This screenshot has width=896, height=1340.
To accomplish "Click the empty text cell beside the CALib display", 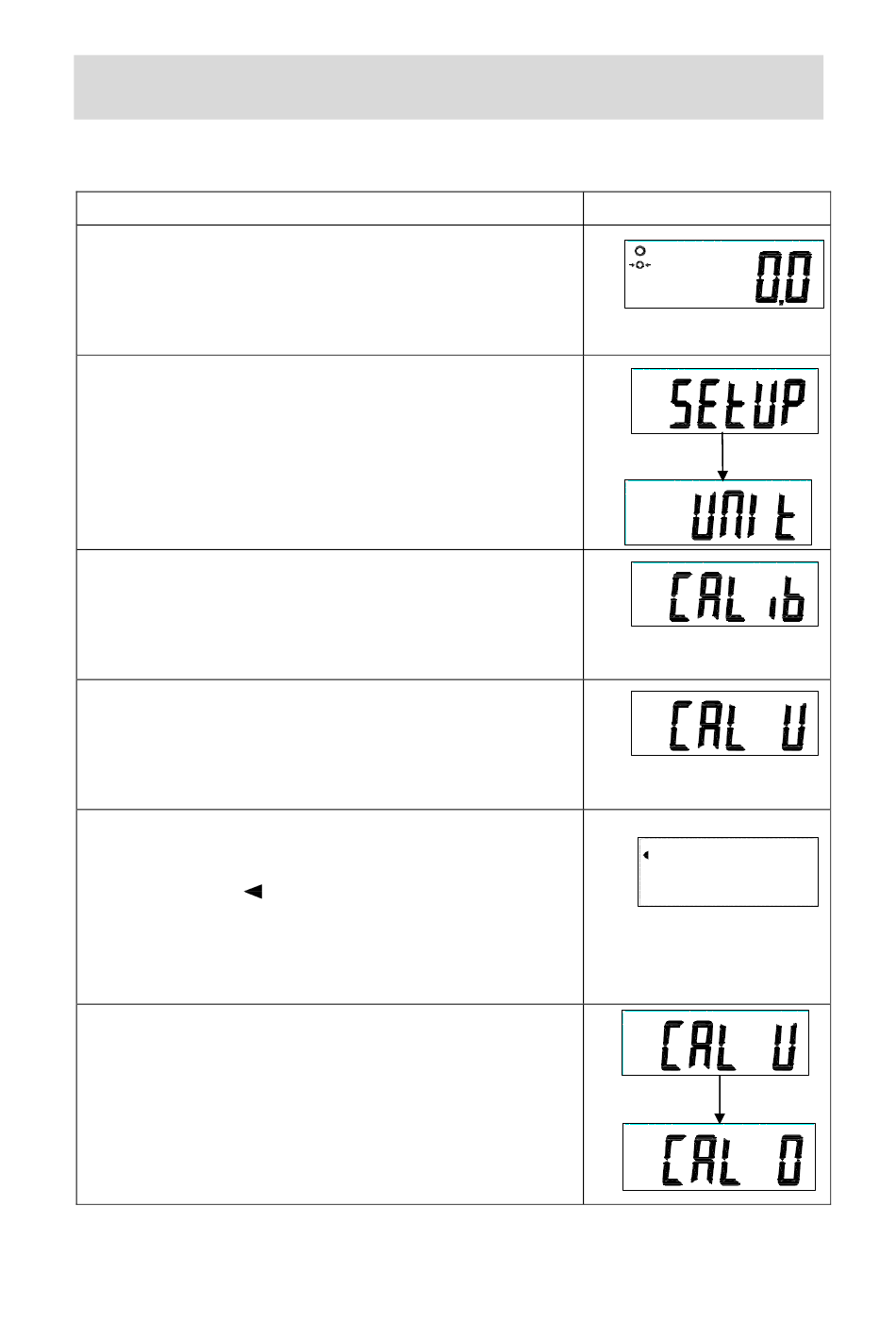I will click(329, 614).
